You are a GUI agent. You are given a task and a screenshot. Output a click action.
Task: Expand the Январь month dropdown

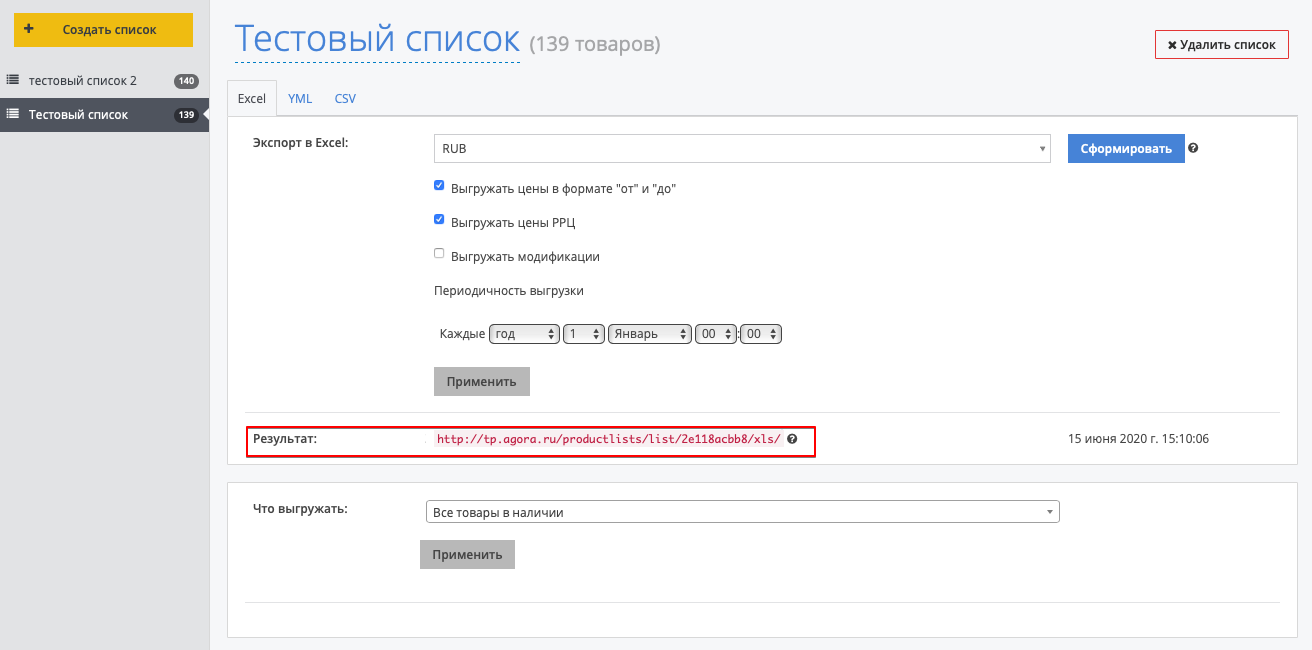coord(649,334)
